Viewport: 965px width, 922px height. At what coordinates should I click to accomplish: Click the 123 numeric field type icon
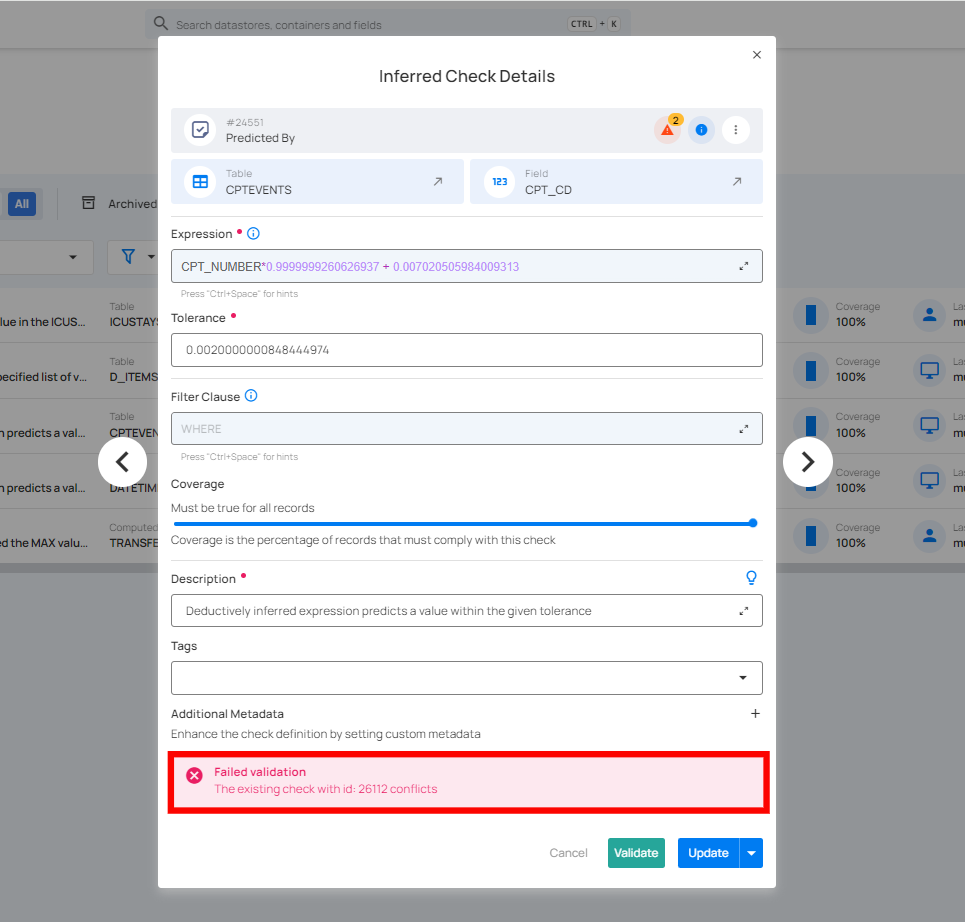pyautogui.click(x=499, y=182)
